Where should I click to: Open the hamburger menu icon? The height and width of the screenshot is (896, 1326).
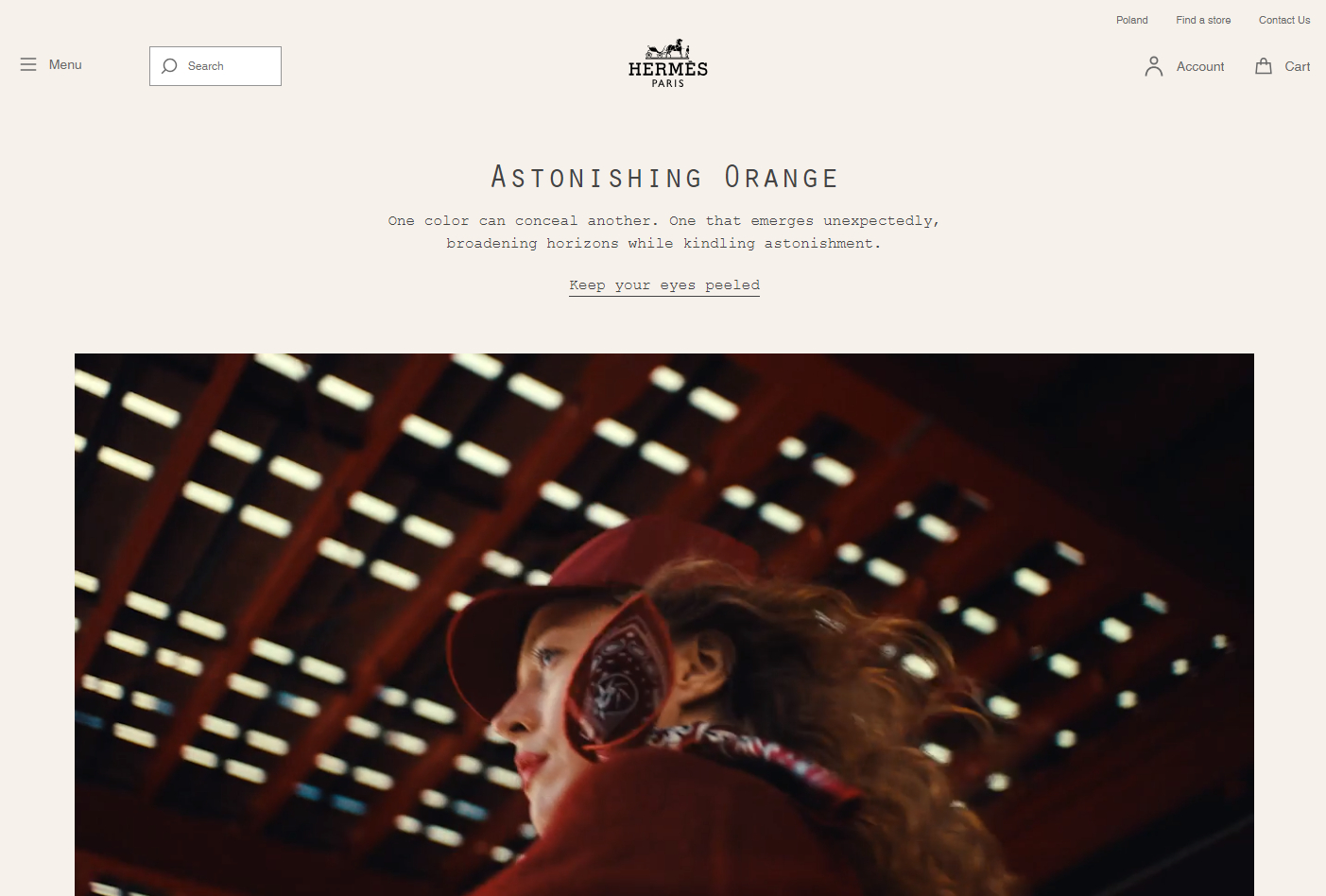[28, 64]
